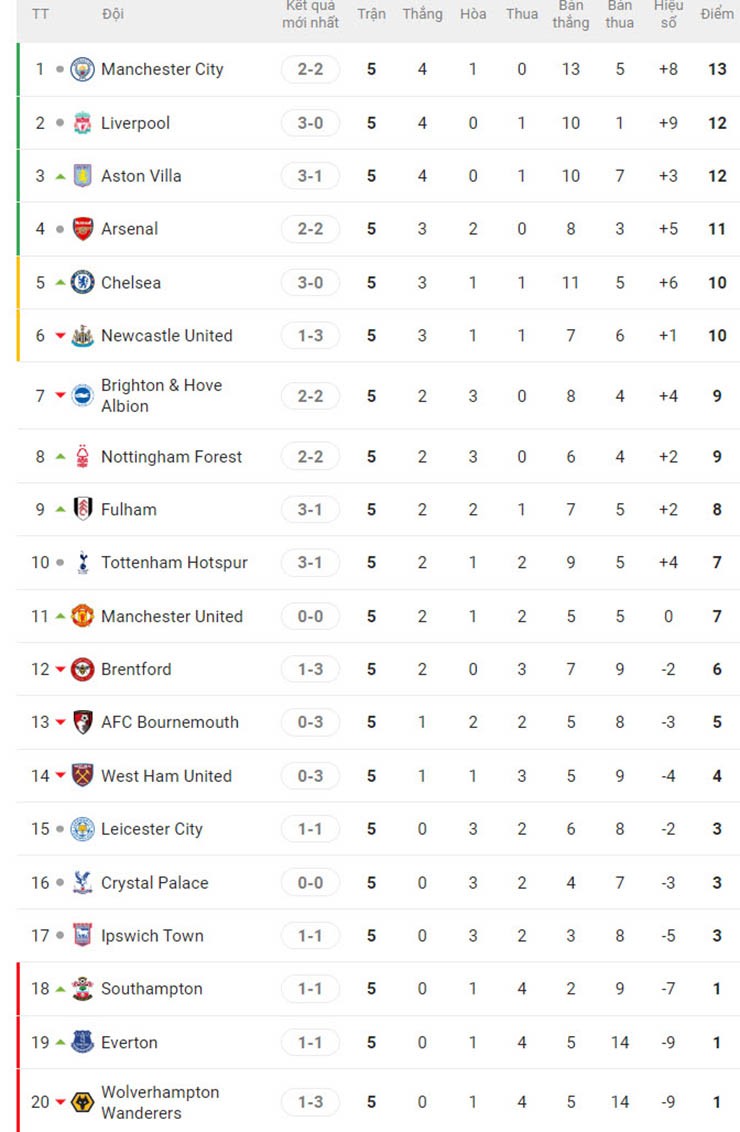
Task: Open Newcastle United's 1-3 latest result
Action: tap(310, 336)
